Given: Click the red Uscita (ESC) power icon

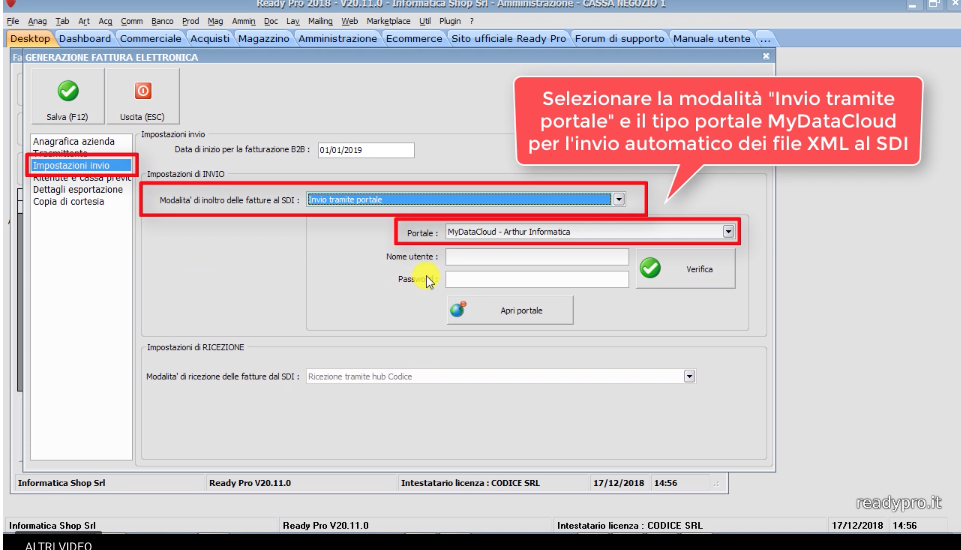Looking at the screenshot, I should pos(143,91).
